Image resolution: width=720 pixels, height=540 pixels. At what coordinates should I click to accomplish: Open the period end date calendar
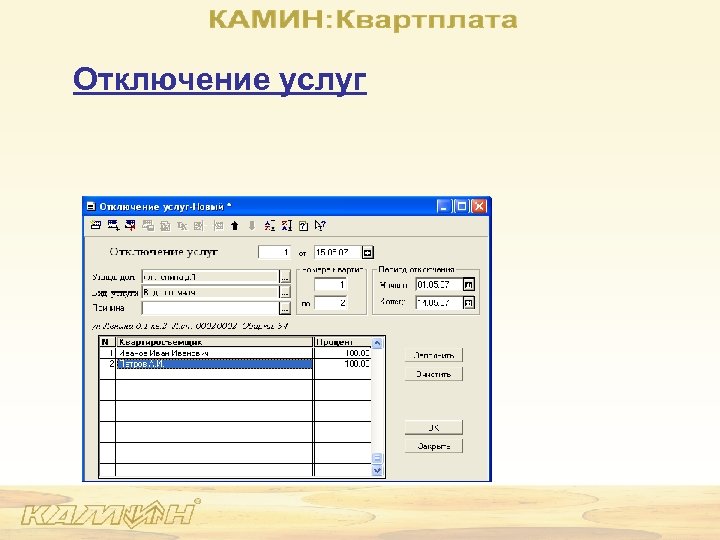click(x=468, y=303)
